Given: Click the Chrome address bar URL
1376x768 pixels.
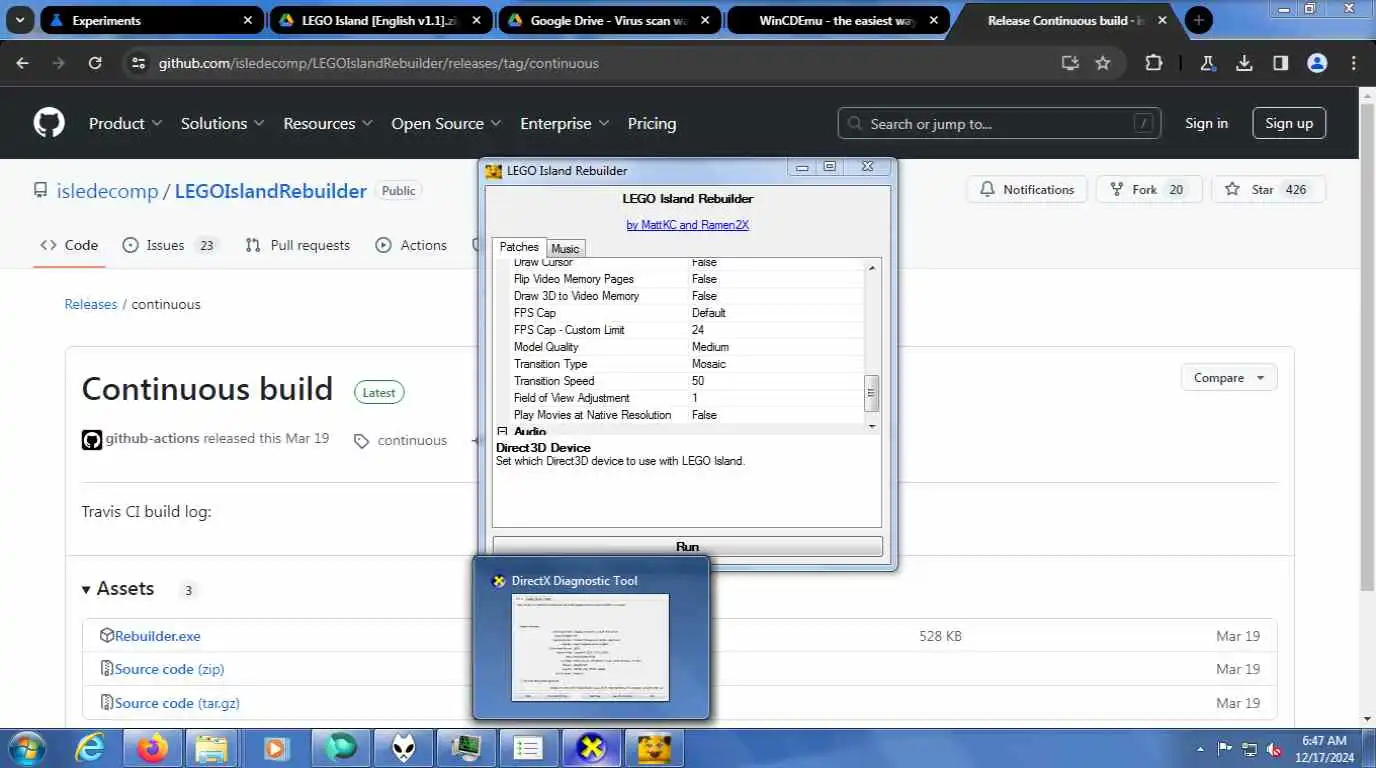Looking at the screenshot, I should (378, 63).
